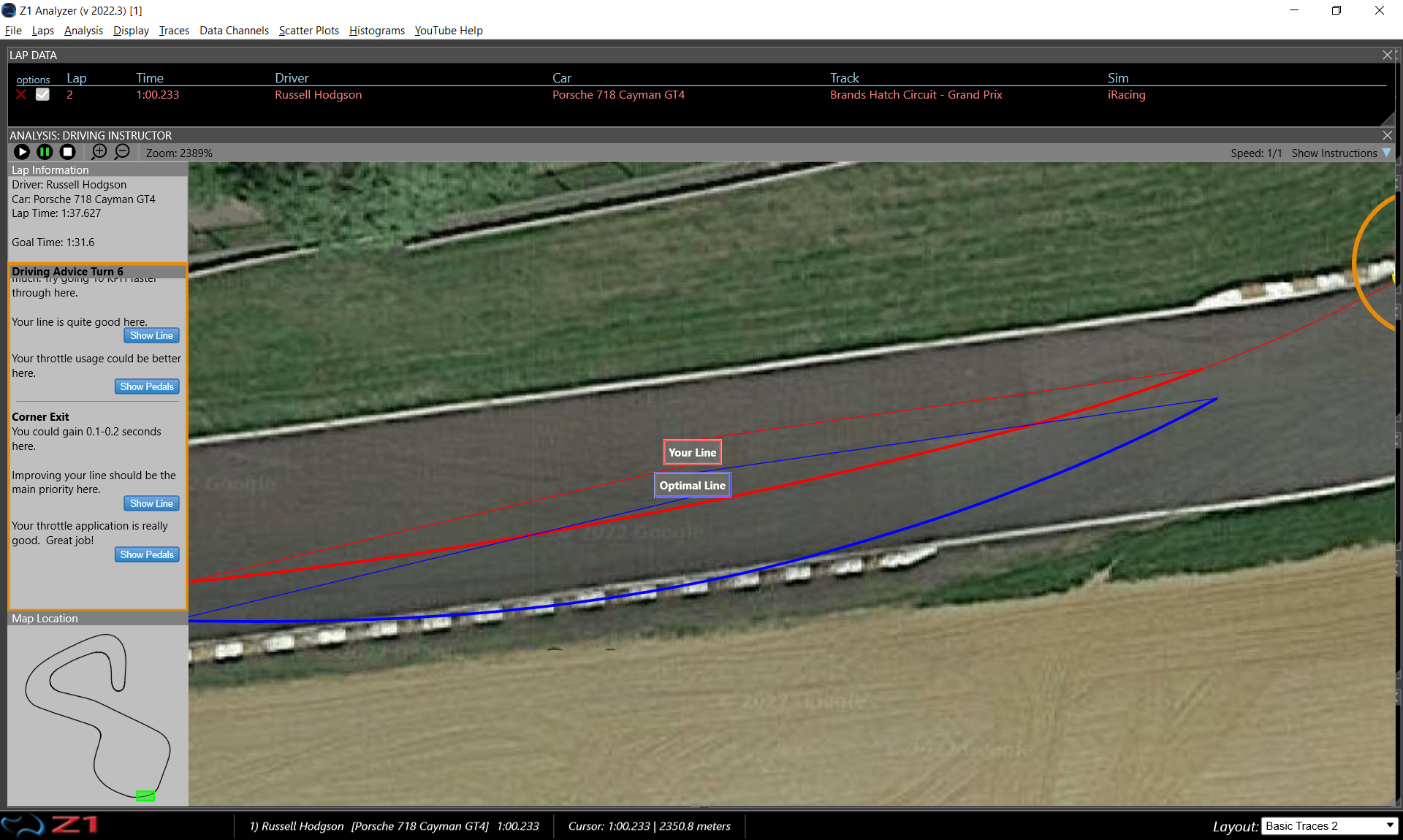The image size is (1403, 840).
Task: Click Show Line under quite good line
Action: [151, 335]
